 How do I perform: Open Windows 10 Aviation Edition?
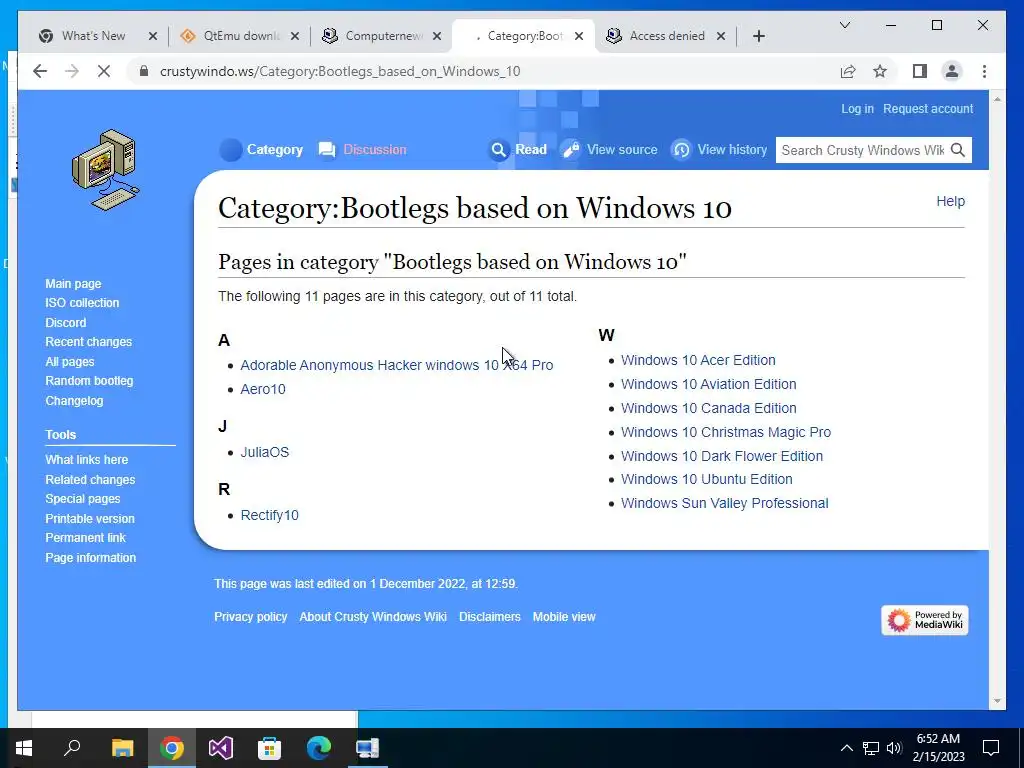coord(709,384)
